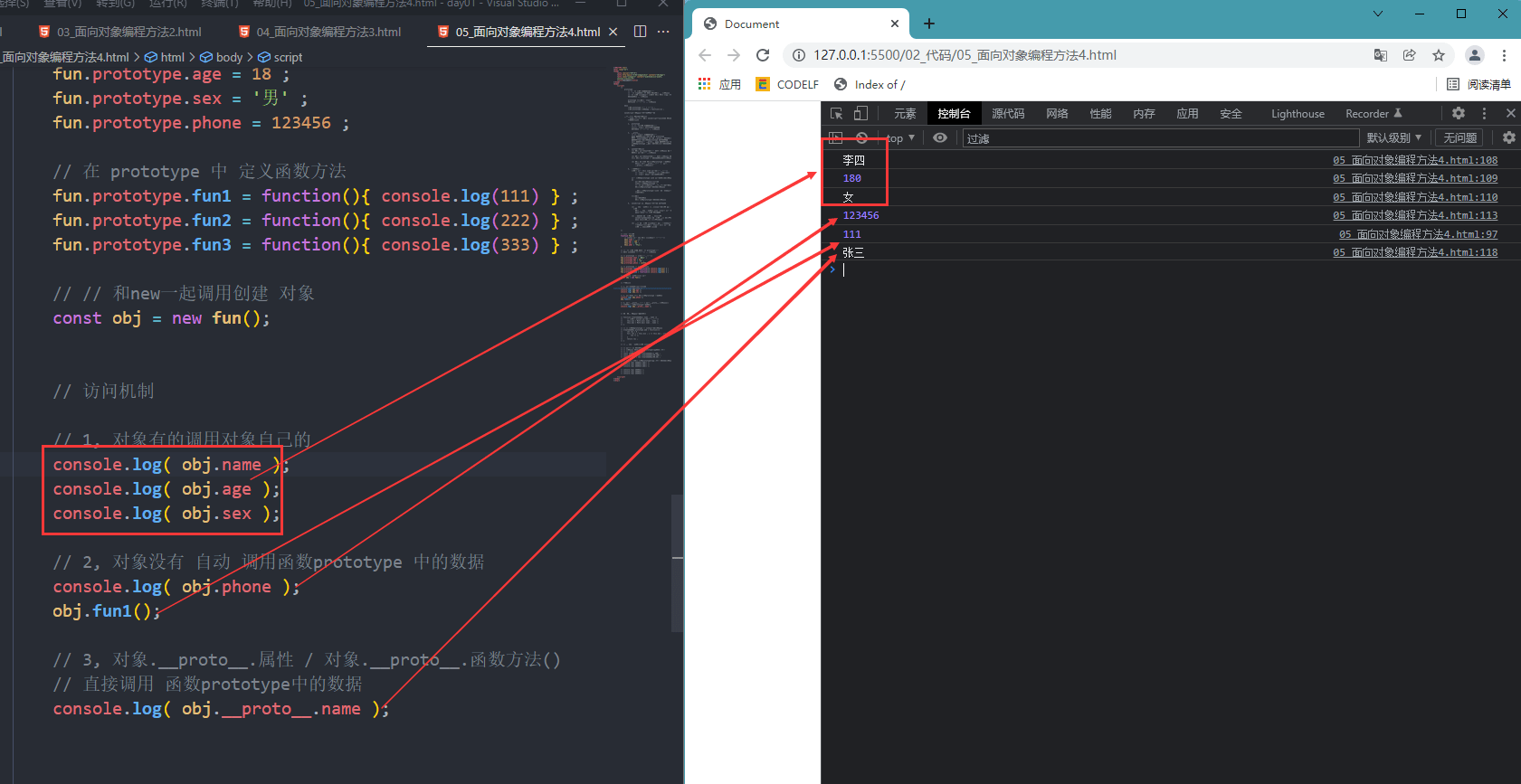1521x784 pixels.
Task: Switch to 03_面向对象编程方法2.html editor tab
Action: (x=119, y=32)
